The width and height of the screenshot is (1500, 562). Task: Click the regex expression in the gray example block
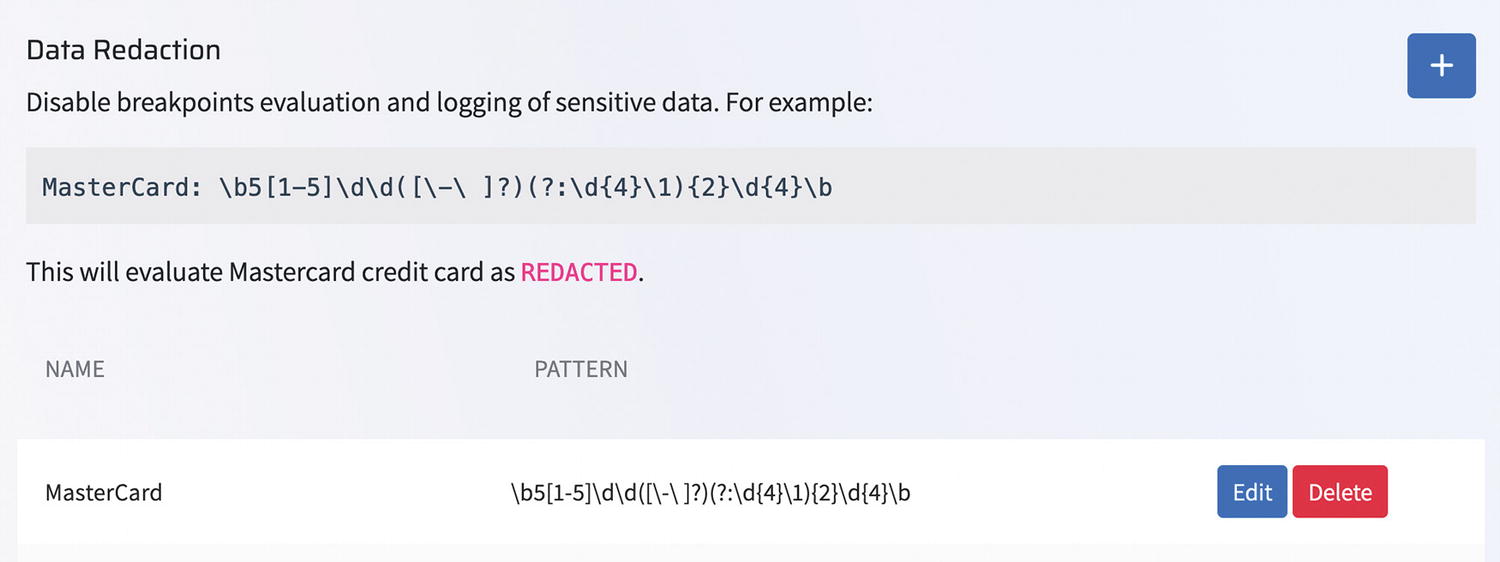coord(525,187)
